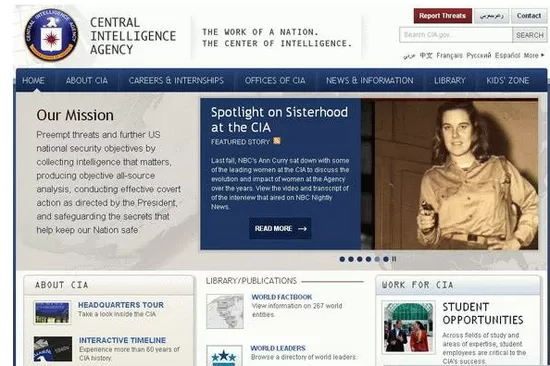Focus the Search CIA.gov input field
550x366 pixels.
tap(456, 35)
